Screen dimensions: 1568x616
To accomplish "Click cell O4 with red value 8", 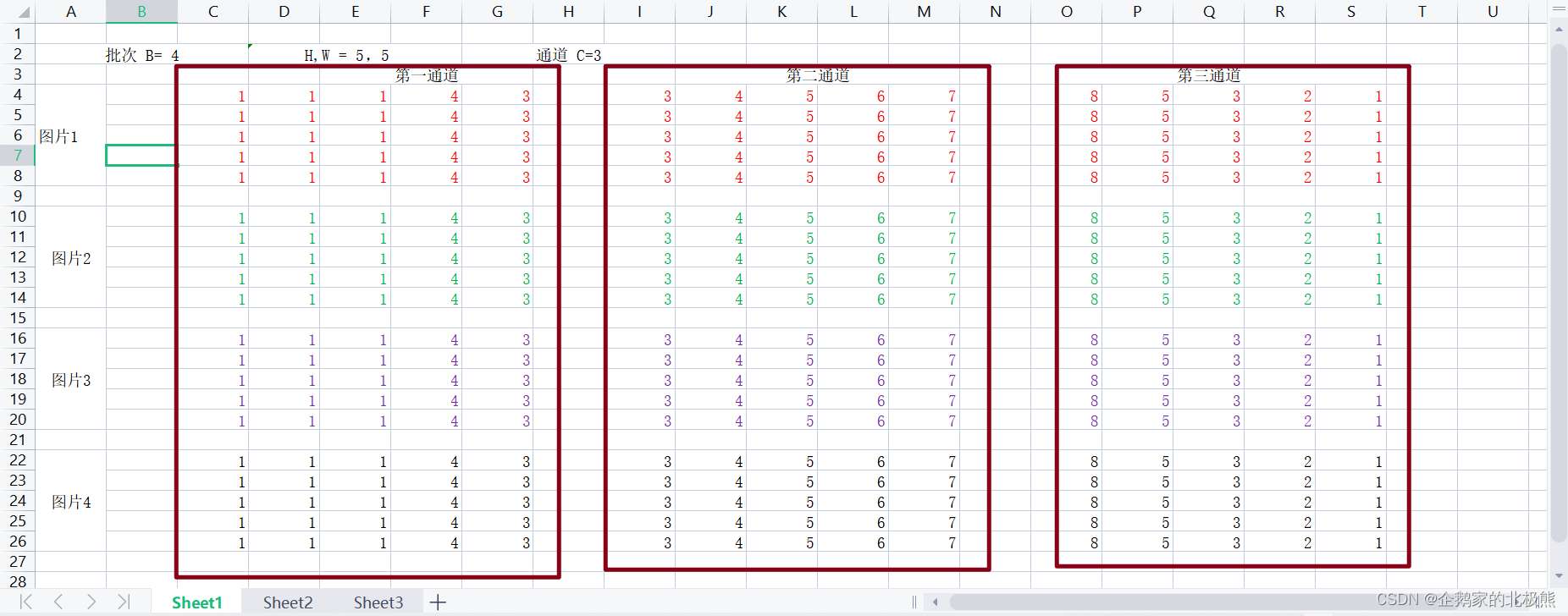I will point(1066,95).
